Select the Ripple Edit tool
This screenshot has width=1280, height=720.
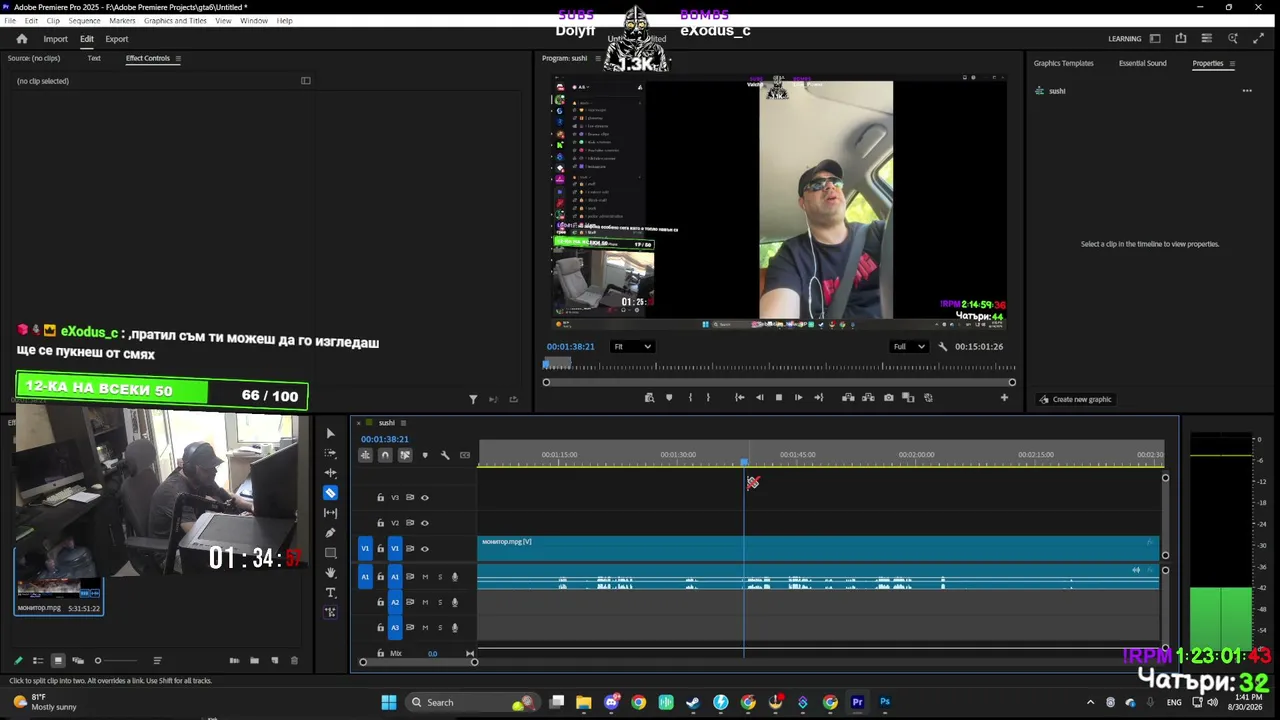point(330,473)
